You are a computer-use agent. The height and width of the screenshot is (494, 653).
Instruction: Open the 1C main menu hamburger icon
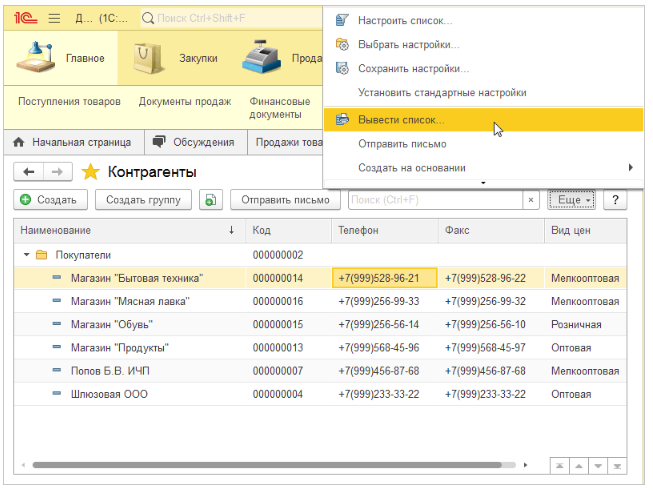[53, 18]
